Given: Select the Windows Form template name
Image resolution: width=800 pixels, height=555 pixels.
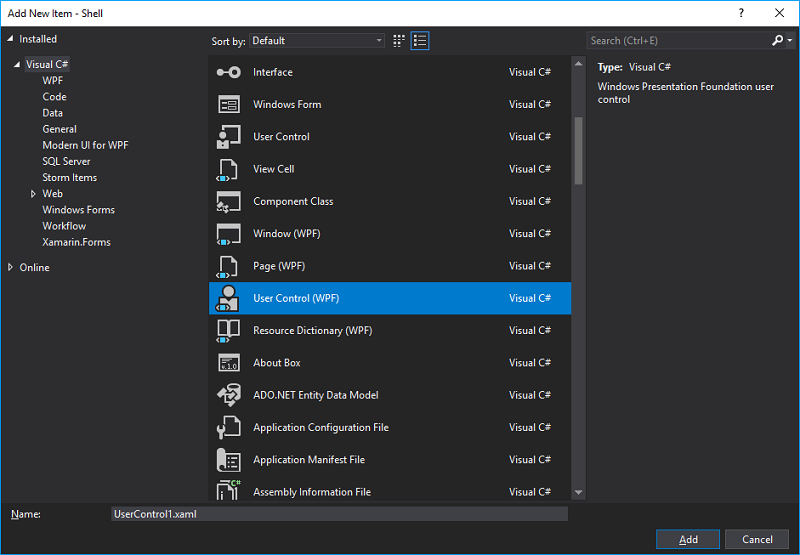Looking at the screenshot, I should [x=287, y=105].
